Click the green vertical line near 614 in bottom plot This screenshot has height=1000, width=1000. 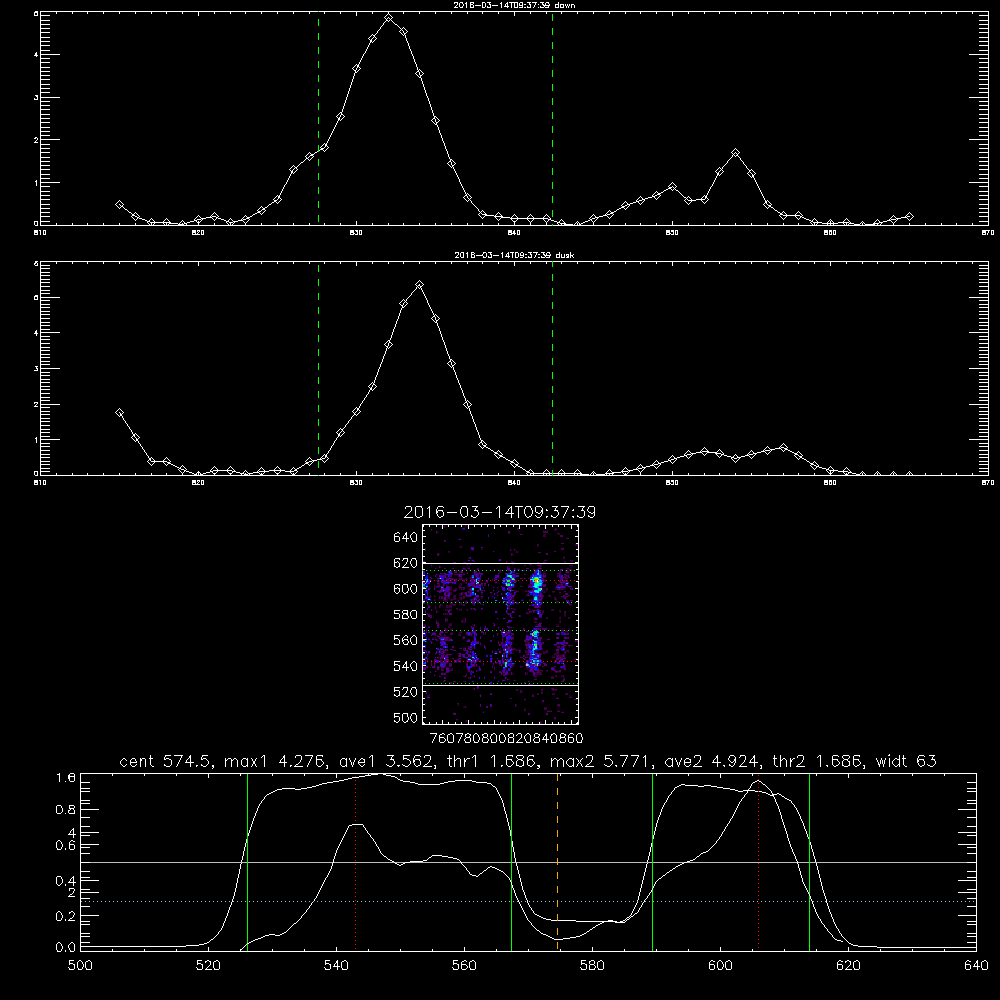point(809,861)
